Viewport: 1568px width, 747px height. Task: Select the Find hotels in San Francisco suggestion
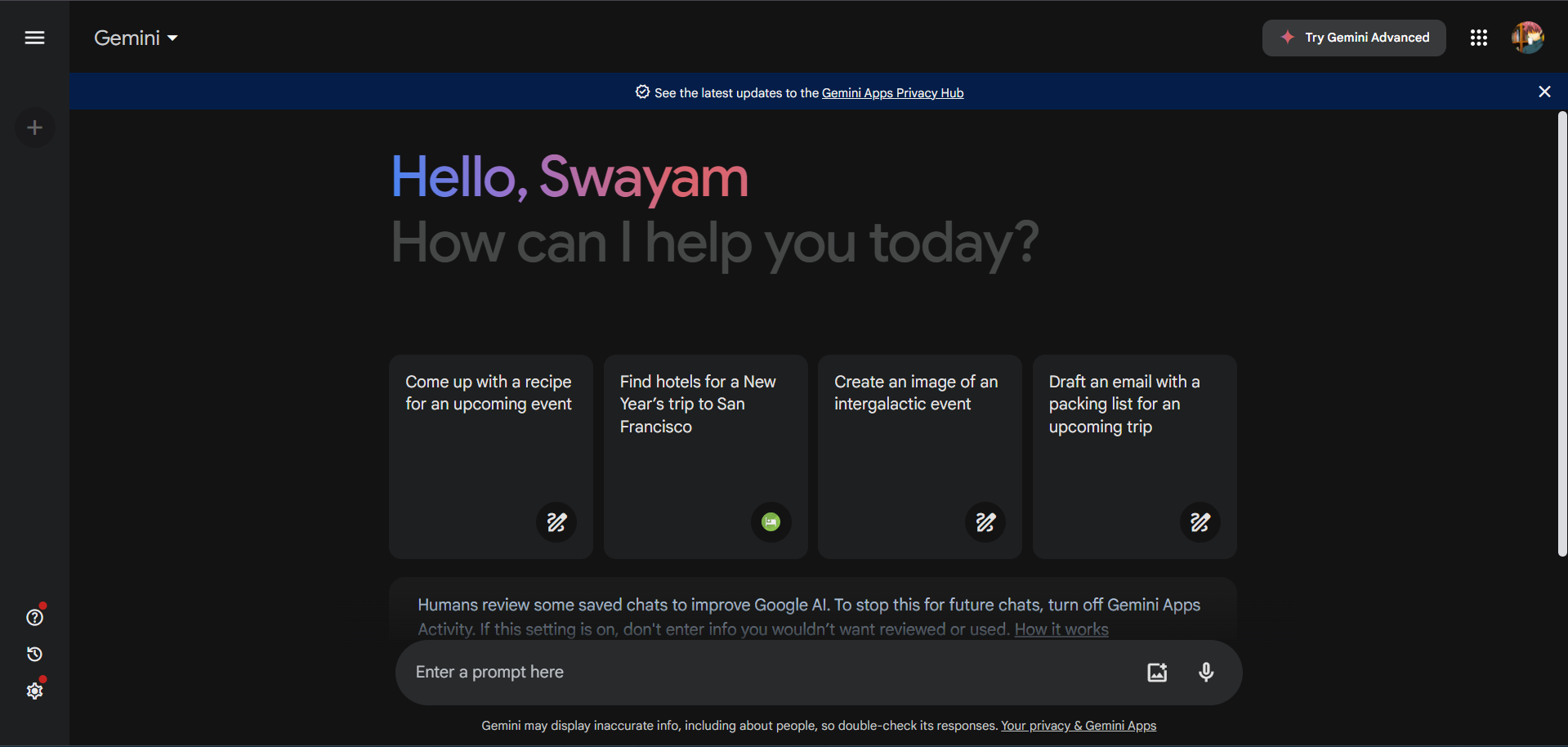[x=706, y=457]
